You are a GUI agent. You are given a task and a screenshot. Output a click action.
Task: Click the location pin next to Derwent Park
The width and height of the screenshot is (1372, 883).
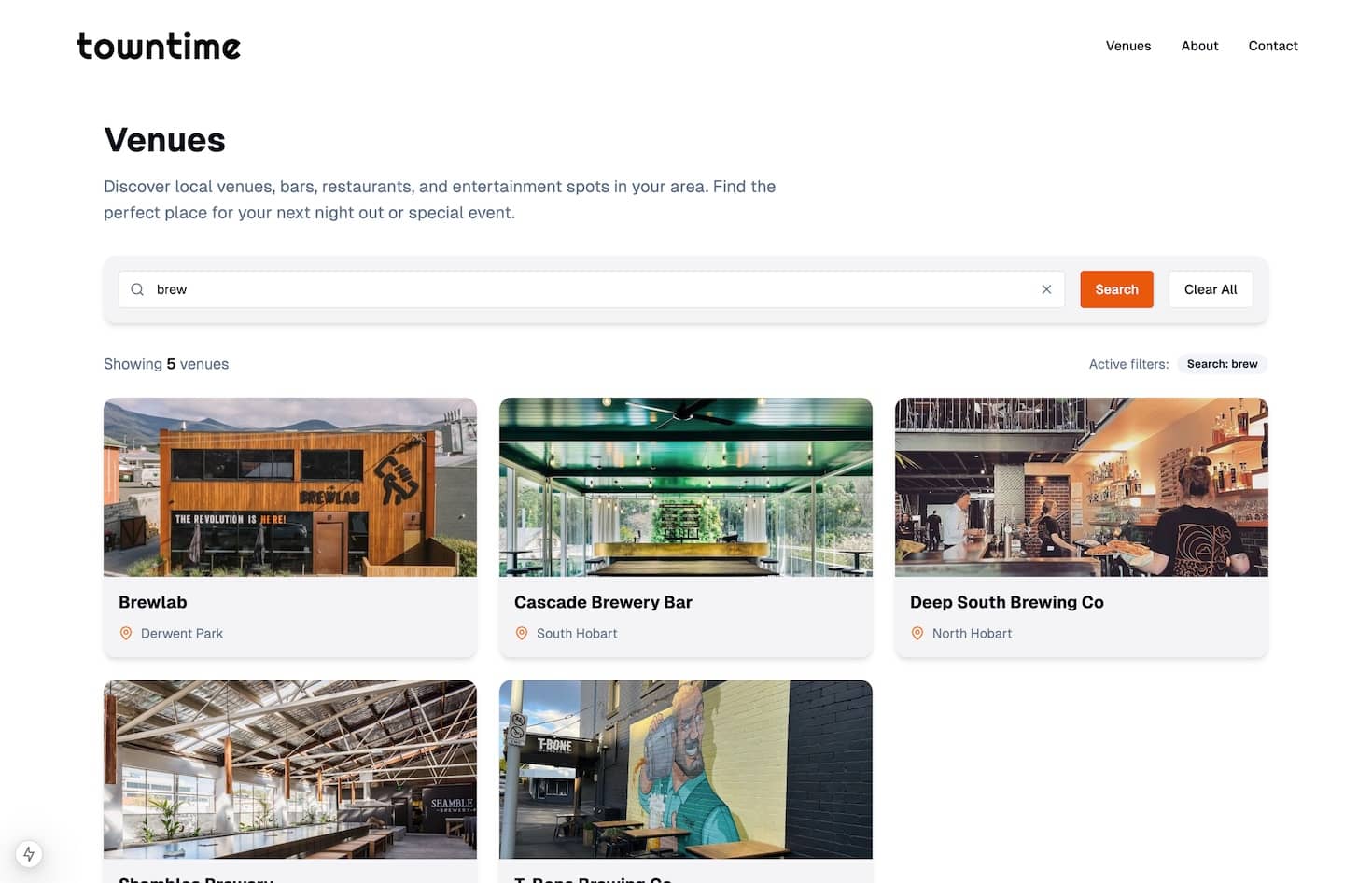[x=126, y=633]
